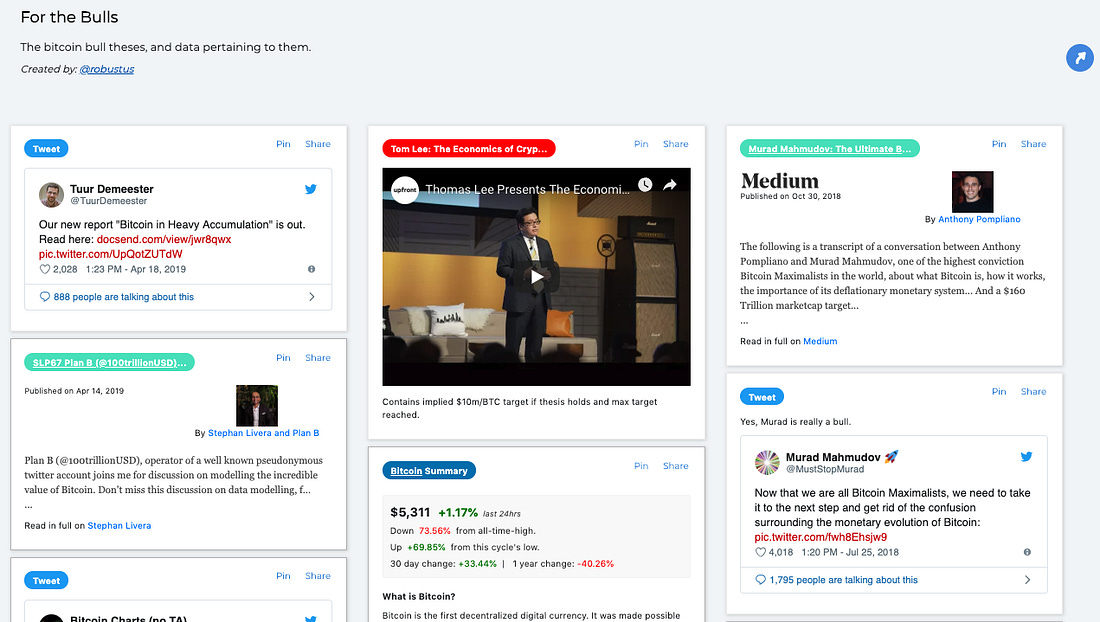Click the heart like icon on Tuur Demeester tweet
The width and height of the screenshot is (1100, 622).
pyautogui.click(x=44, y=269)
